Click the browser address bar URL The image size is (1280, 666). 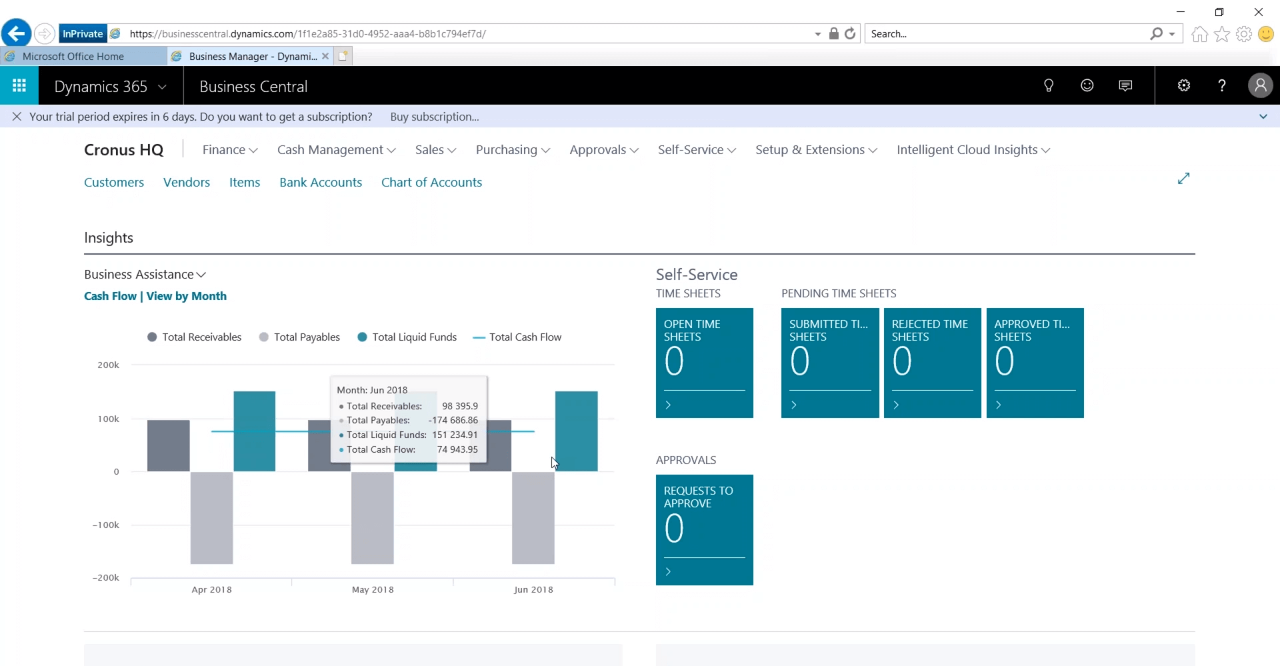tap(308, 34)
